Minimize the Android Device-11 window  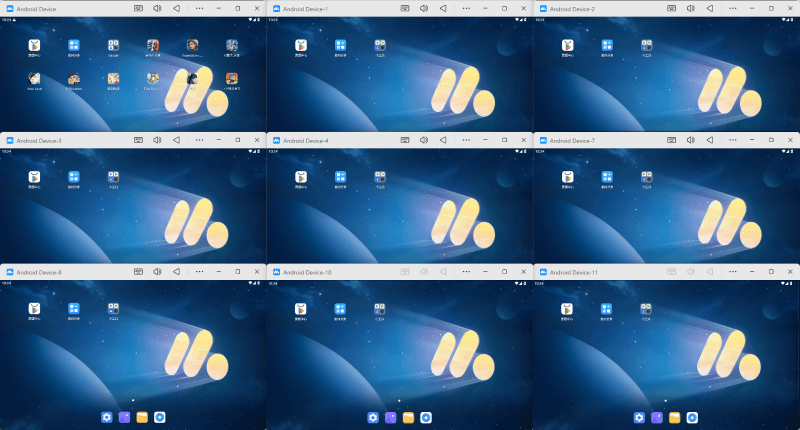[x=752, y=272]
